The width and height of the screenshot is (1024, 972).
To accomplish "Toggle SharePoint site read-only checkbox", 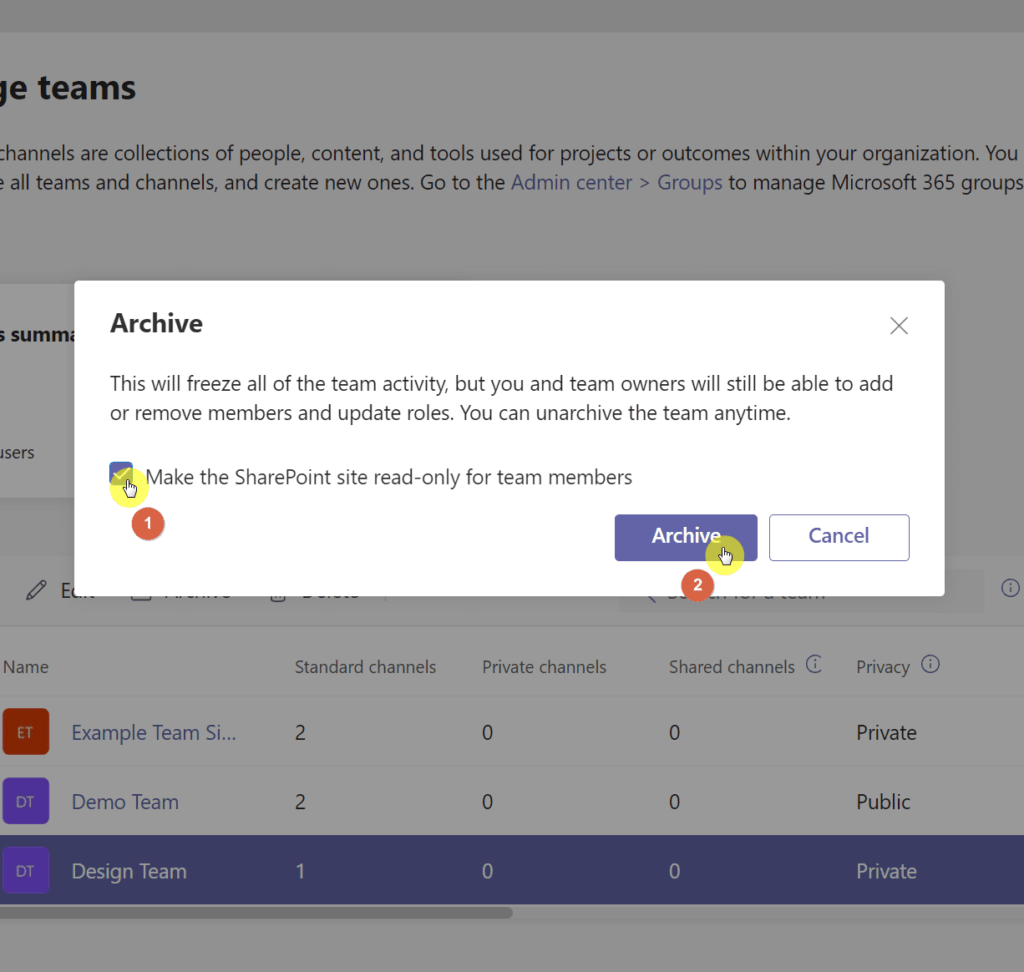I will pos(121,474).
